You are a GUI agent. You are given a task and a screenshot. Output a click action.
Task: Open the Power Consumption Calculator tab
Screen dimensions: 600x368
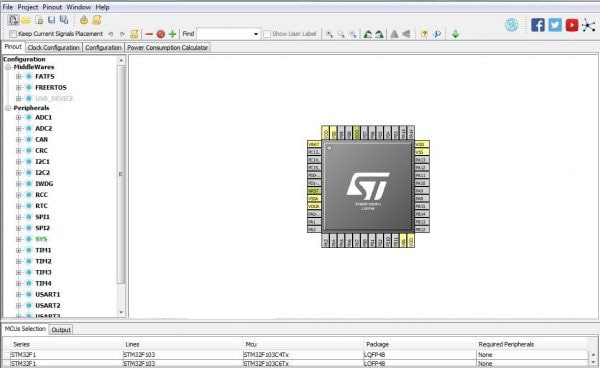pos(168,47)
